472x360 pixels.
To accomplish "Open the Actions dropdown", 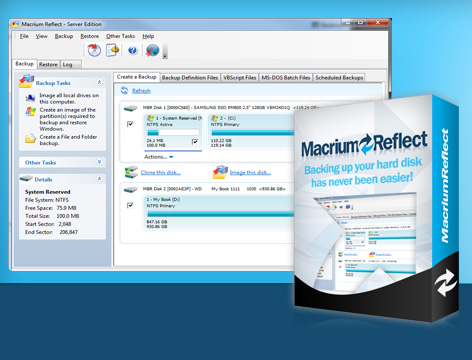I will (159, 157).
